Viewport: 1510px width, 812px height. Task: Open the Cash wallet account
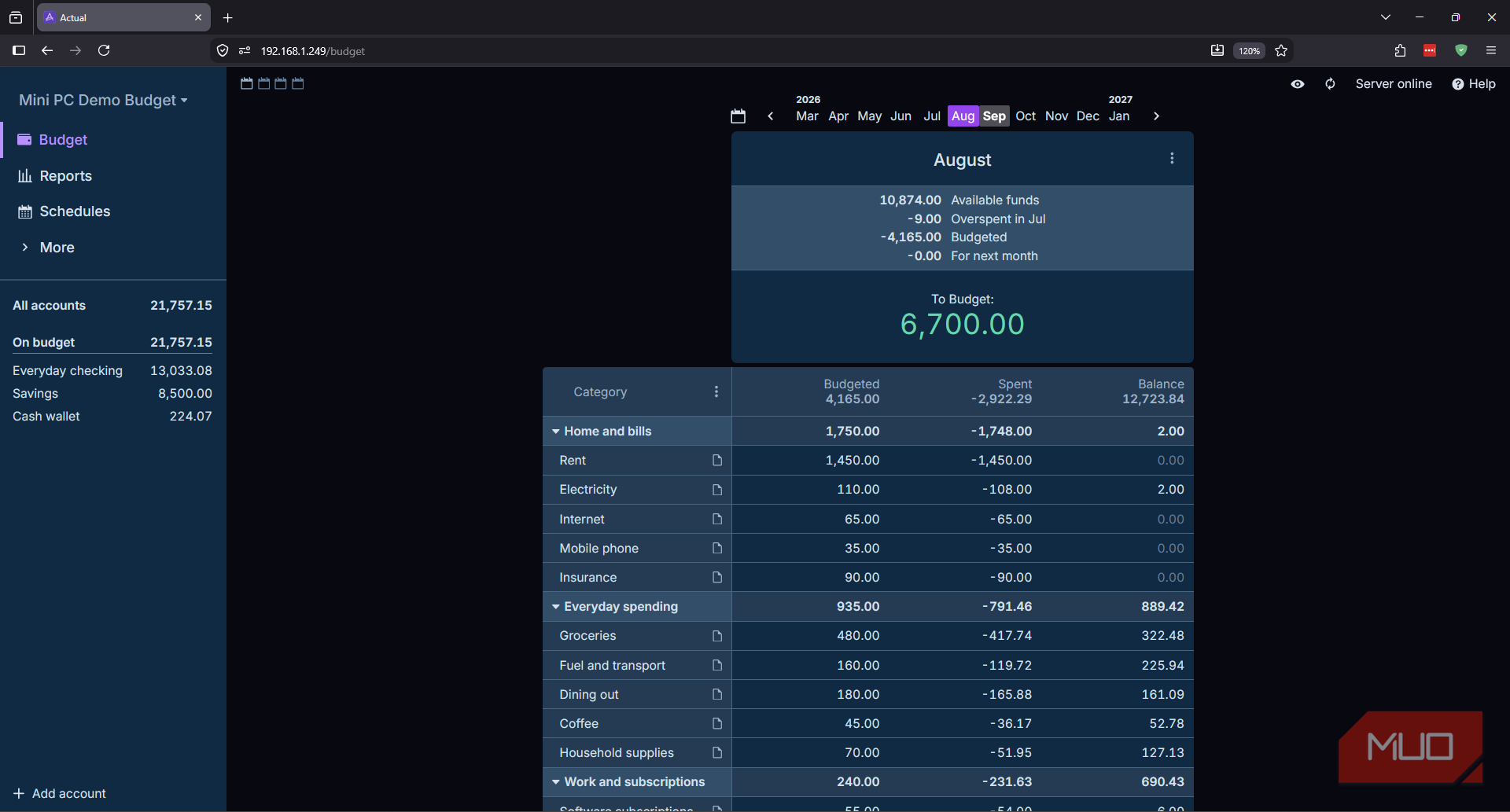112,417
